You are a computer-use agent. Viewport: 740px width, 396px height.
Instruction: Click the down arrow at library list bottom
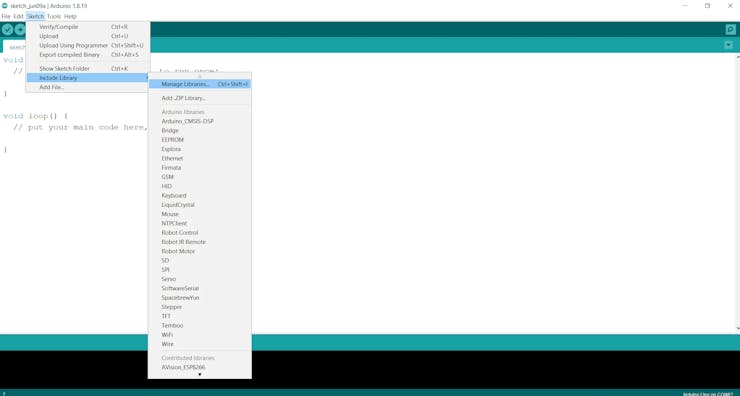tap(200, 375)
